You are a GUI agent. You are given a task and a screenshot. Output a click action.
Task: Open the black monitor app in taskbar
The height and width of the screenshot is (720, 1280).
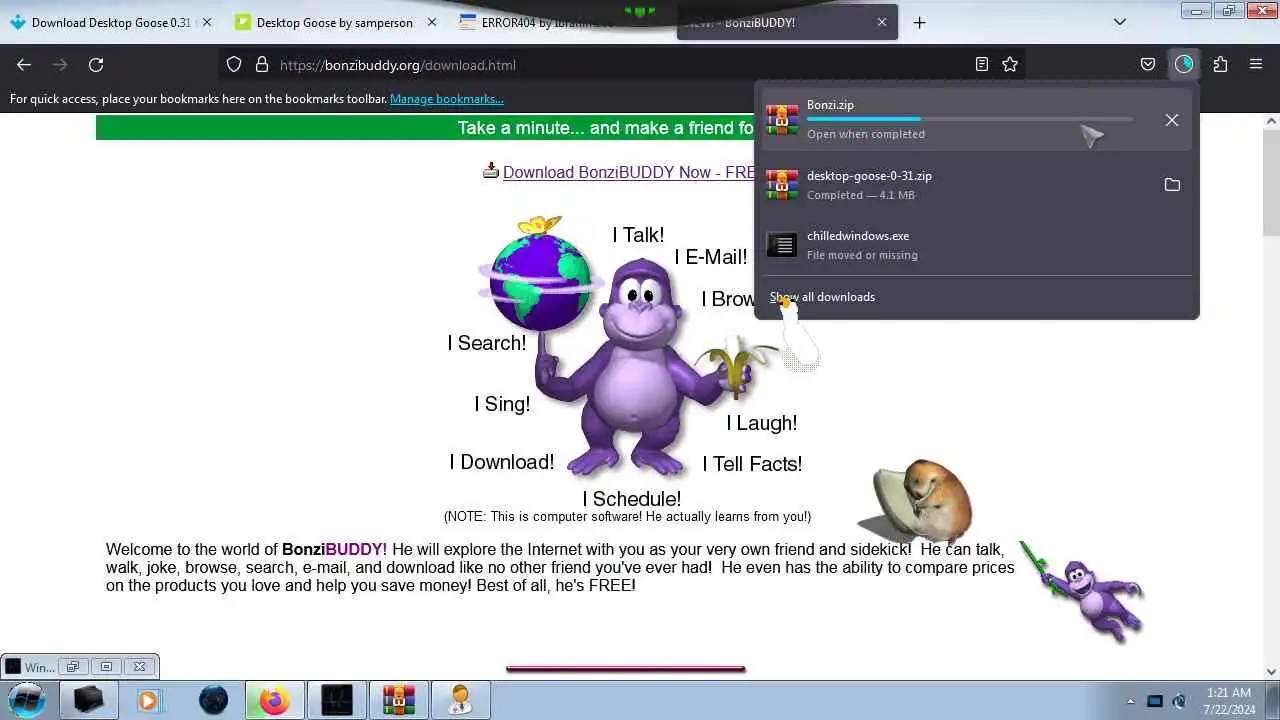[336, 700]
